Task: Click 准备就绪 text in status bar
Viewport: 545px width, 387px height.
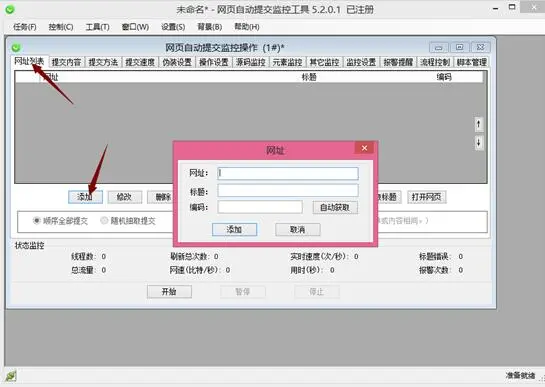Action: pos(520,376)
